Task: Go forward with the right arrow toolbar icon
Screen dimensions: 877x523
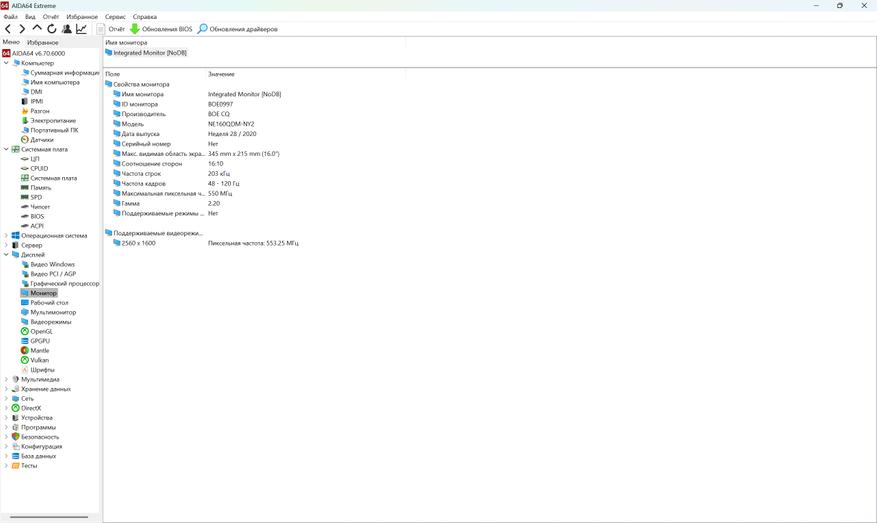Action: [x=22, y=29]
